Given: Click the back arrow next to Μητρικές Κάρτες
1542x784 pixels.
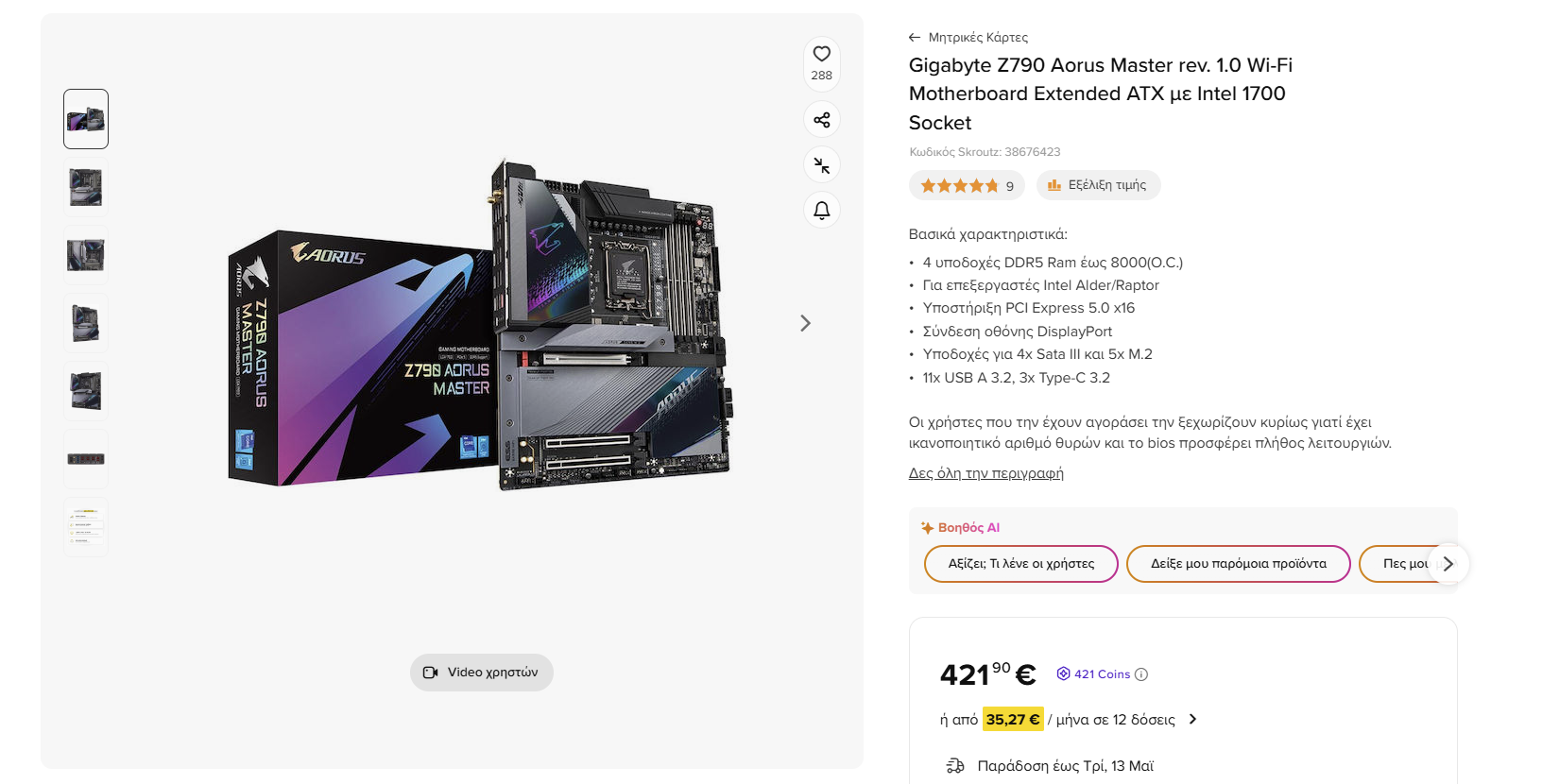Looking at the screenshot, I should point(914,38).
